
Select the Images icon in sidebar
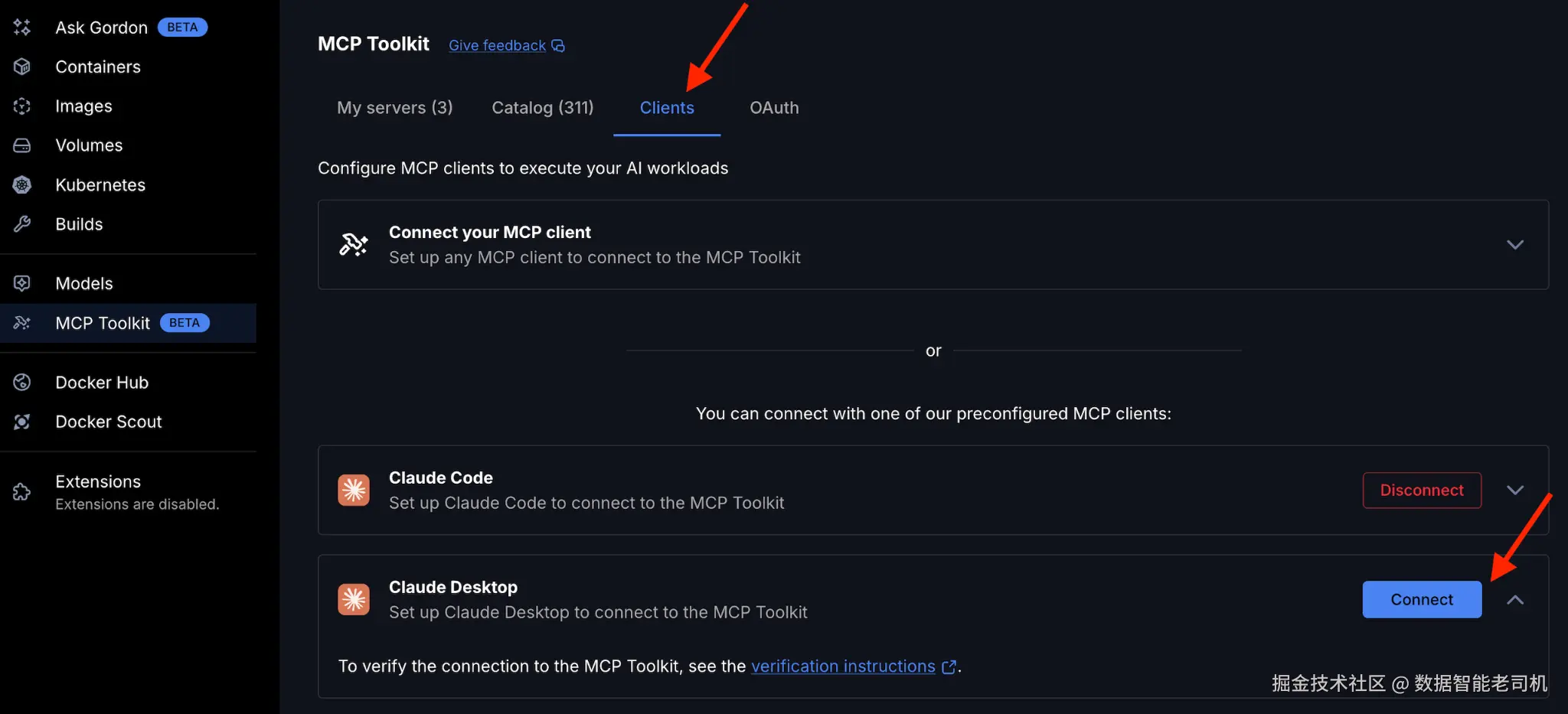[x=22, y=106]
